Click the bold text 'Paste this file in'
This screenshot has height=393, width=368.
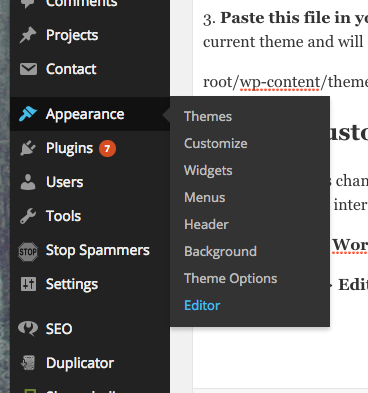pyautogui.click(x=285, y=18)
